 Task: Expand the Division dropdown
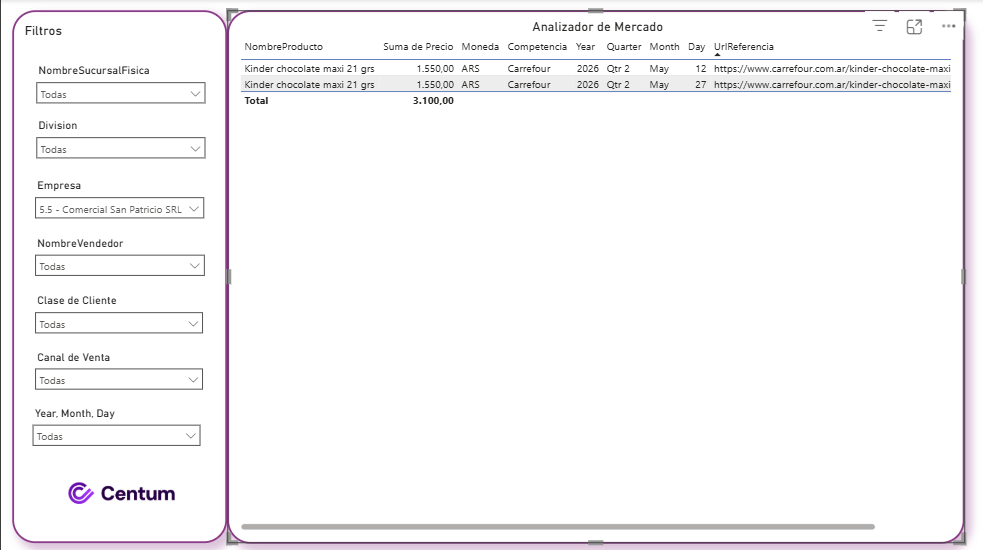(x=120, y=149)
